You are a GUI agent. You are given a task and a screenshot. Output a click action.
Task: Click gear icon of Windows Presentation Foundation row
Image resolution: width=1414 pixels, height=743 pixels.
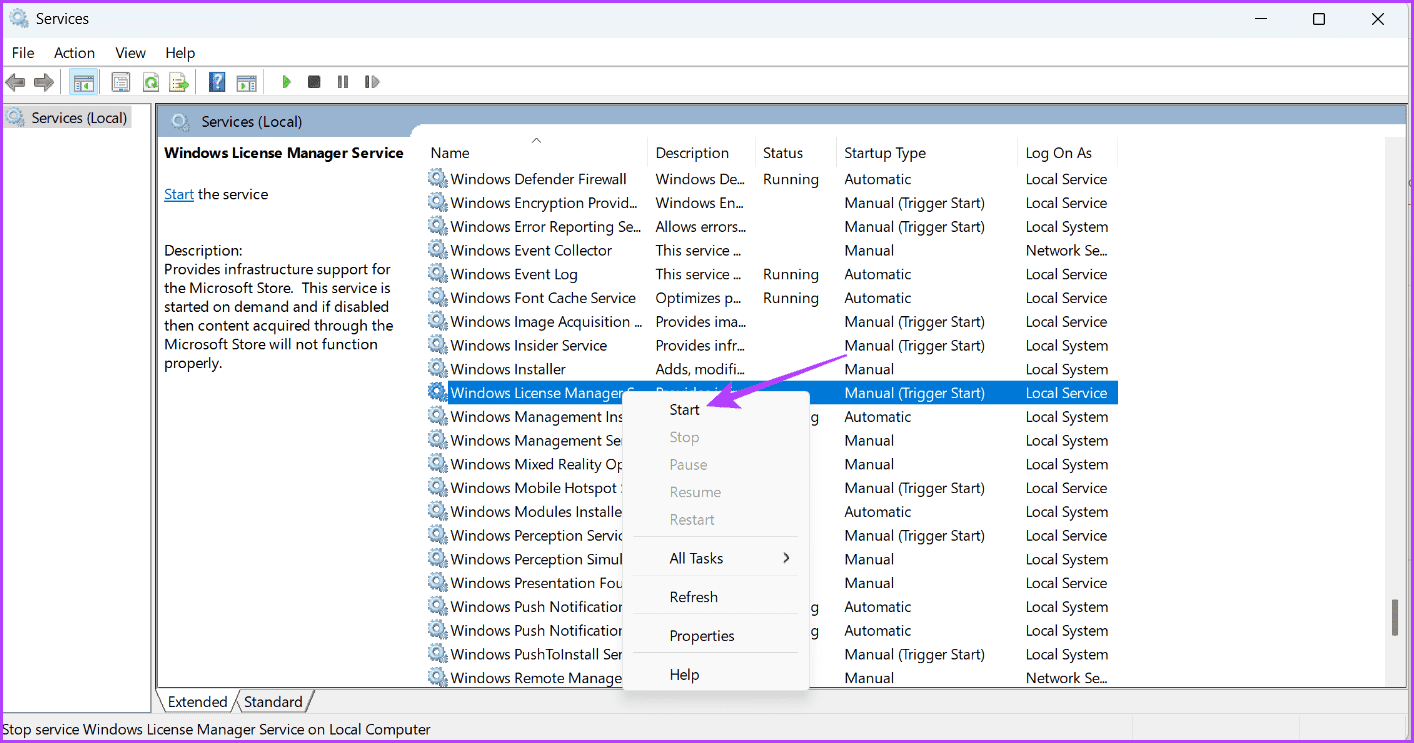coord(438,583)
